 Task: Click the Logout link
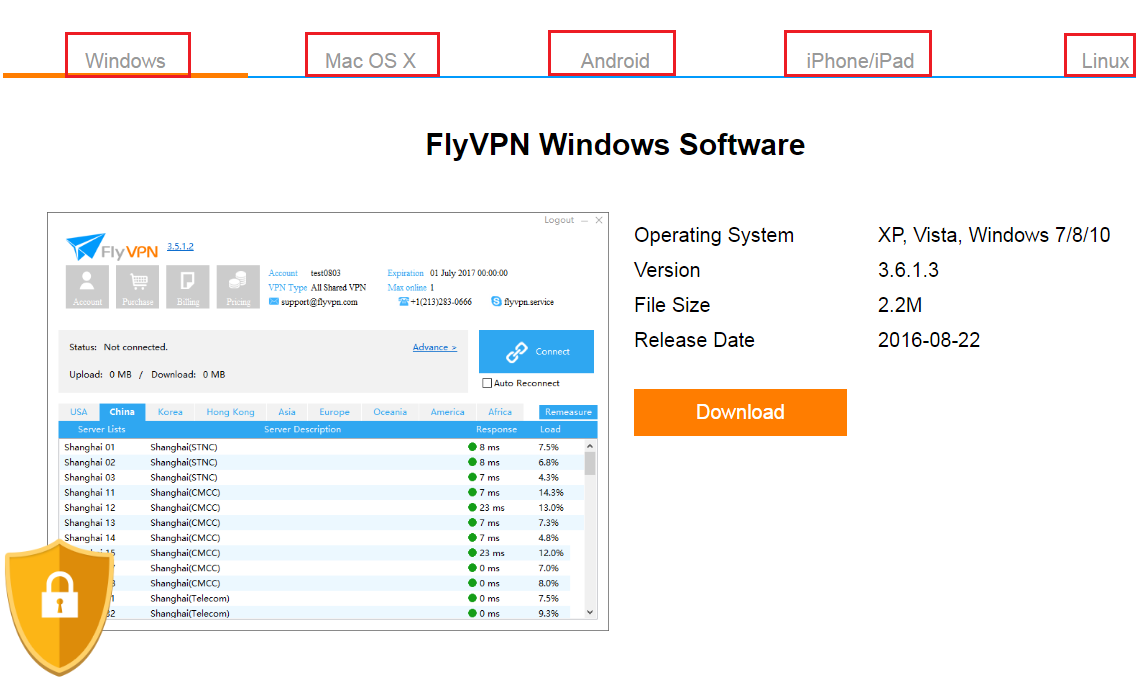tap(559, 220)
